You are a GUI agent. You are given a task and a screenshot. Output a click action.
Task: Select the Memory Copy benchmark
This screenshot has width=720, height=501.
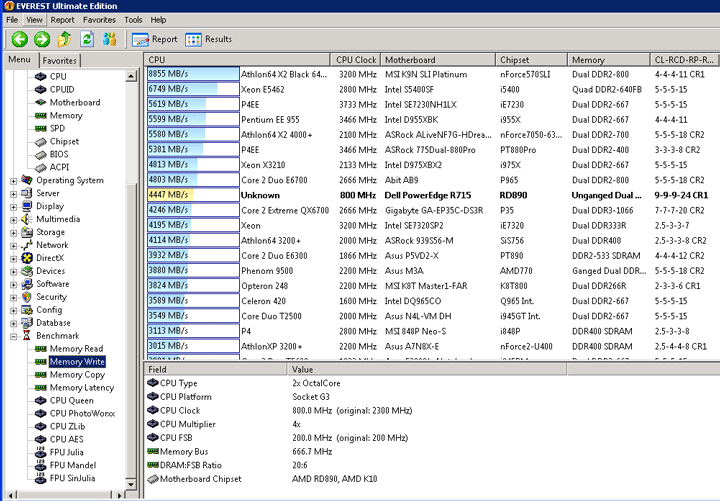(77, 375)
